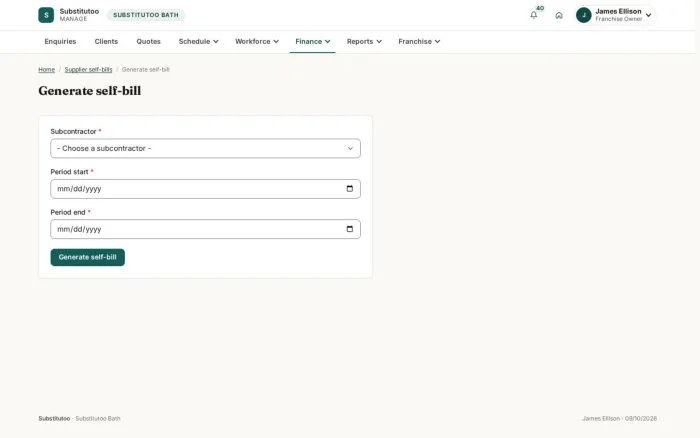
Task: Click the Substitutoo Bath branch badge
Action: pos(146,15)
